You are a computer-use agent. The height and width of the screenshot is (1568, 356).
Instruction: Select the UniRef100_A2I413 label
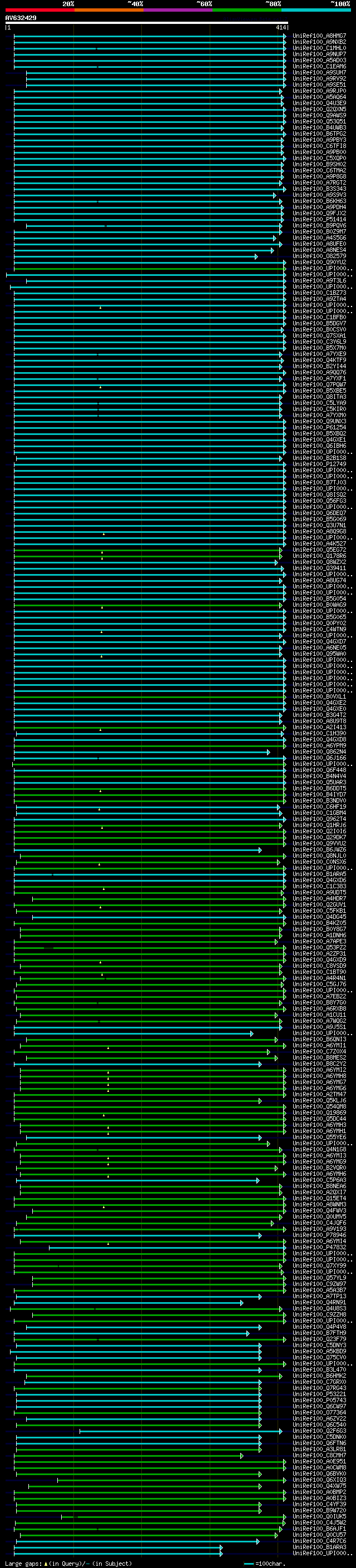(x=319, y=728)
